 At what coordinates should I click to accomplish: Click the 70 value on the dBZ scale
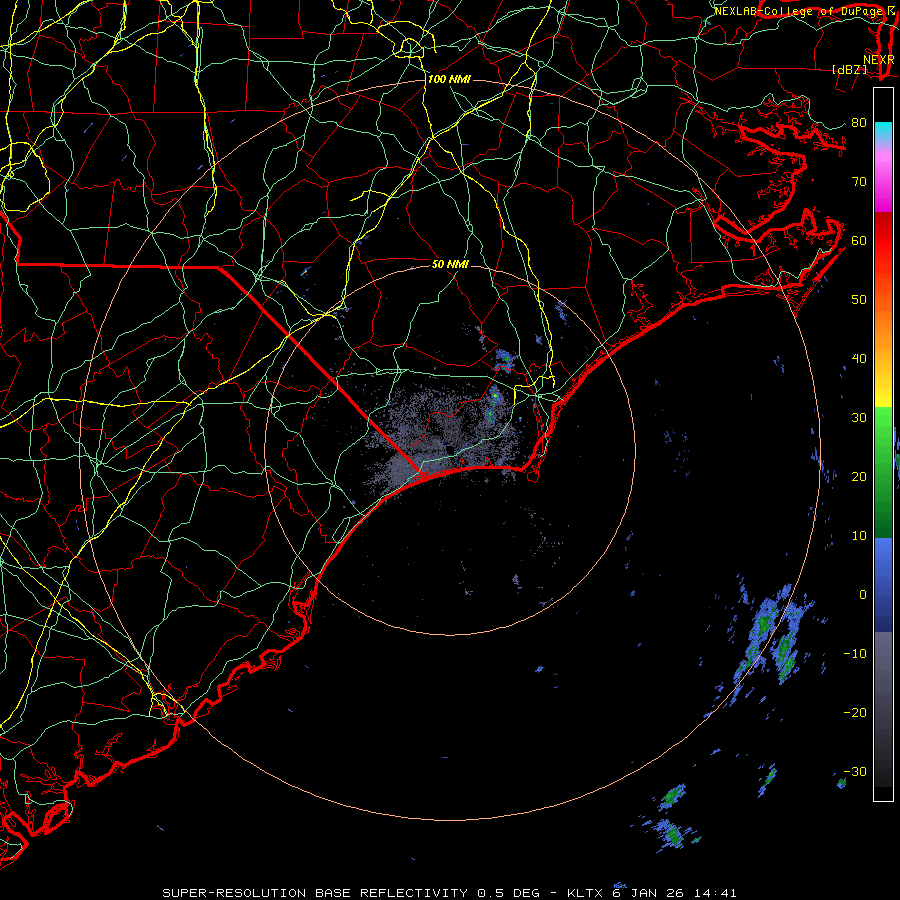859,181
